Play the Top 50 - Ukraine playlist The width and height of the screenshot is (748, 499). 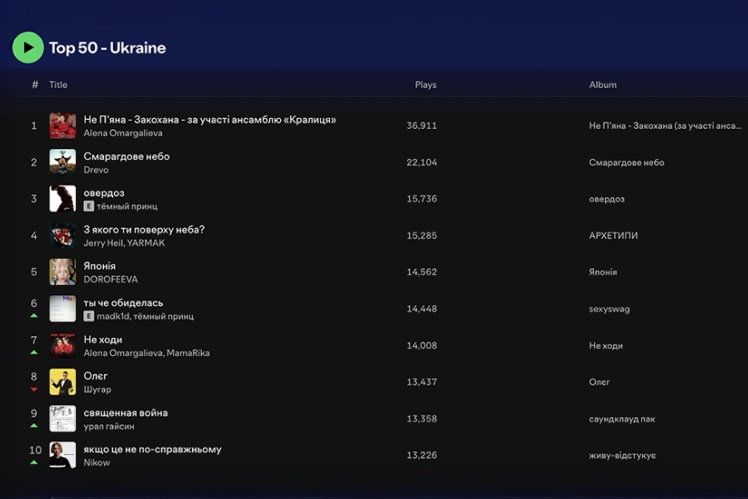click(x=28, y=47)
